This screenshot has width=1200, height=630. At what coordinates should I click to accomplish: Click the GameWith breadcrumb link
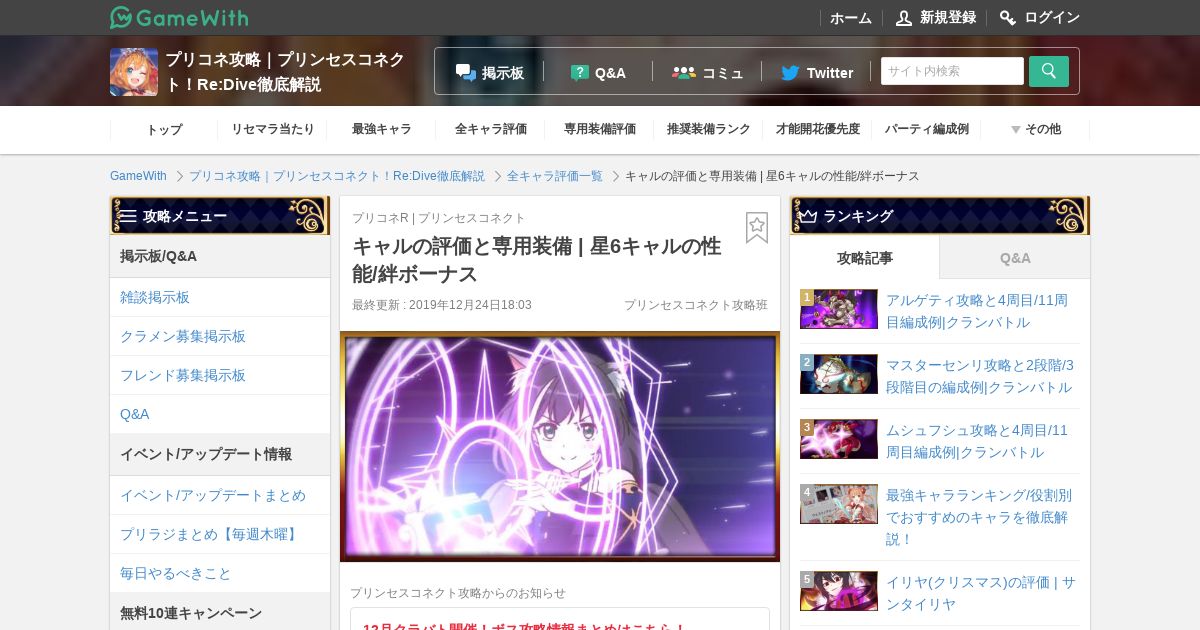[x=138, y=176]
